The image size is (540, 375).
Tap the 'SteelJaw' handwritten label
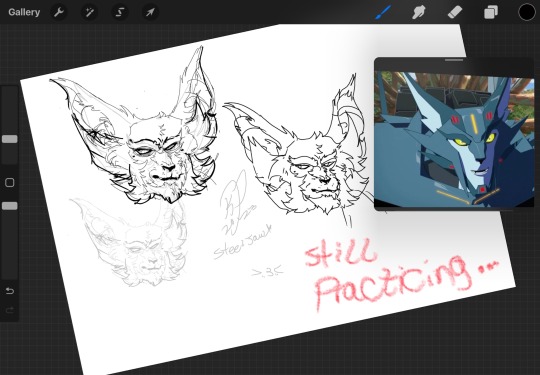243,242
